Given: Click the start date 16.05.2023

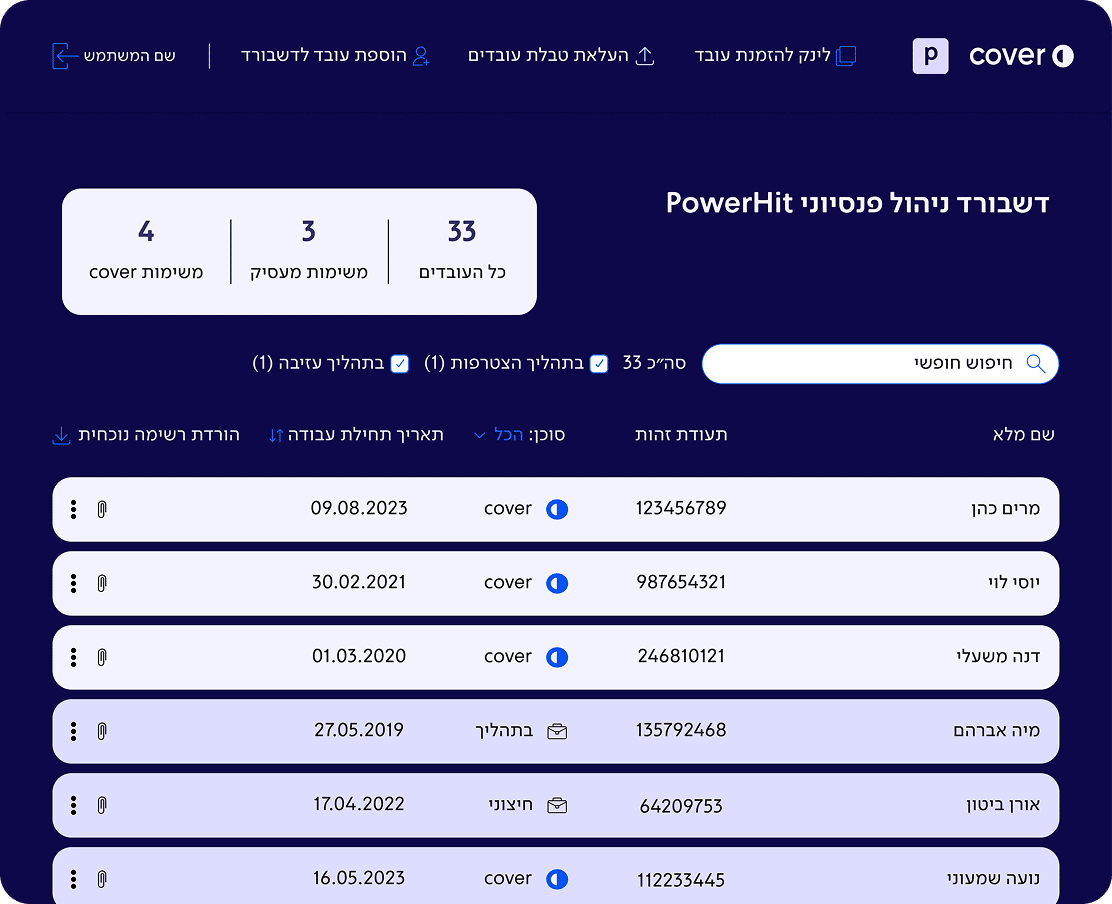Looking at the screenshot, I should coord(359,878).
